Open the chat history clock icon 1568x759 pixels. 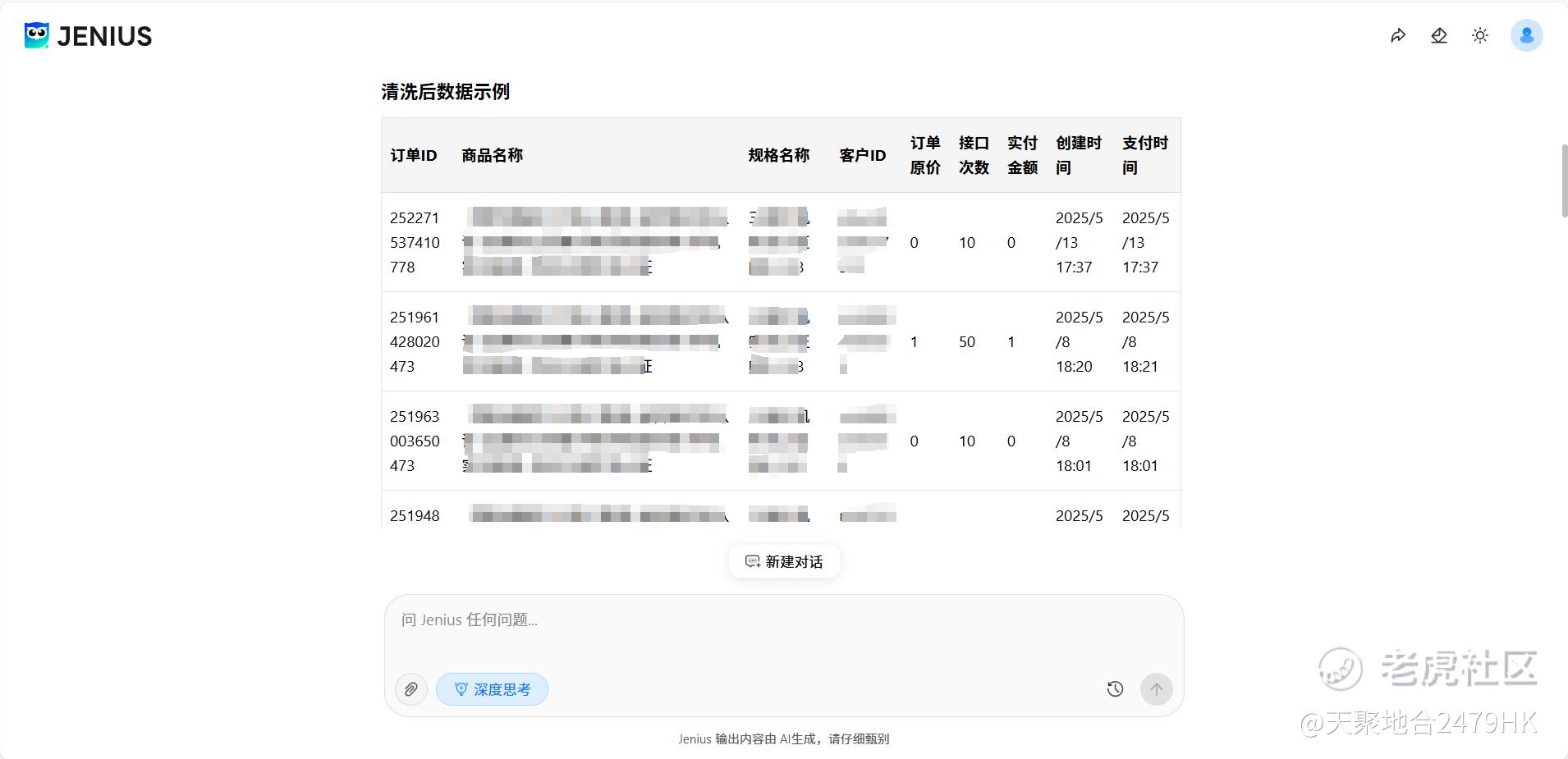pos(1115,689)
